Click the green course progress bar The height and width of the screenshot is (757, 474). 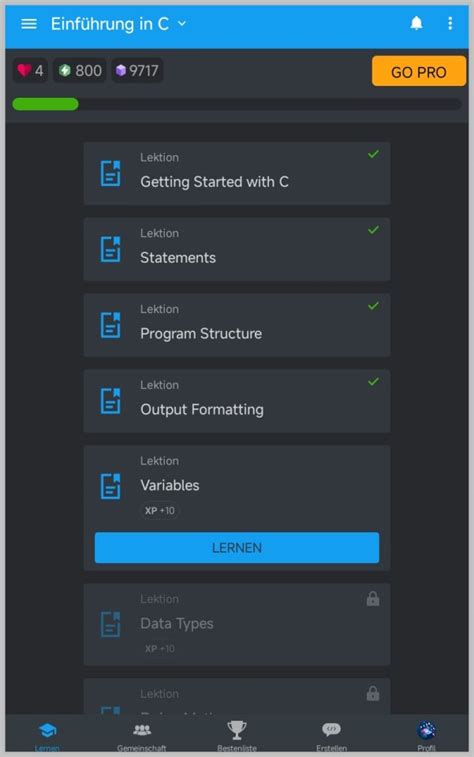pyautogui.click(x=237, y=104)
